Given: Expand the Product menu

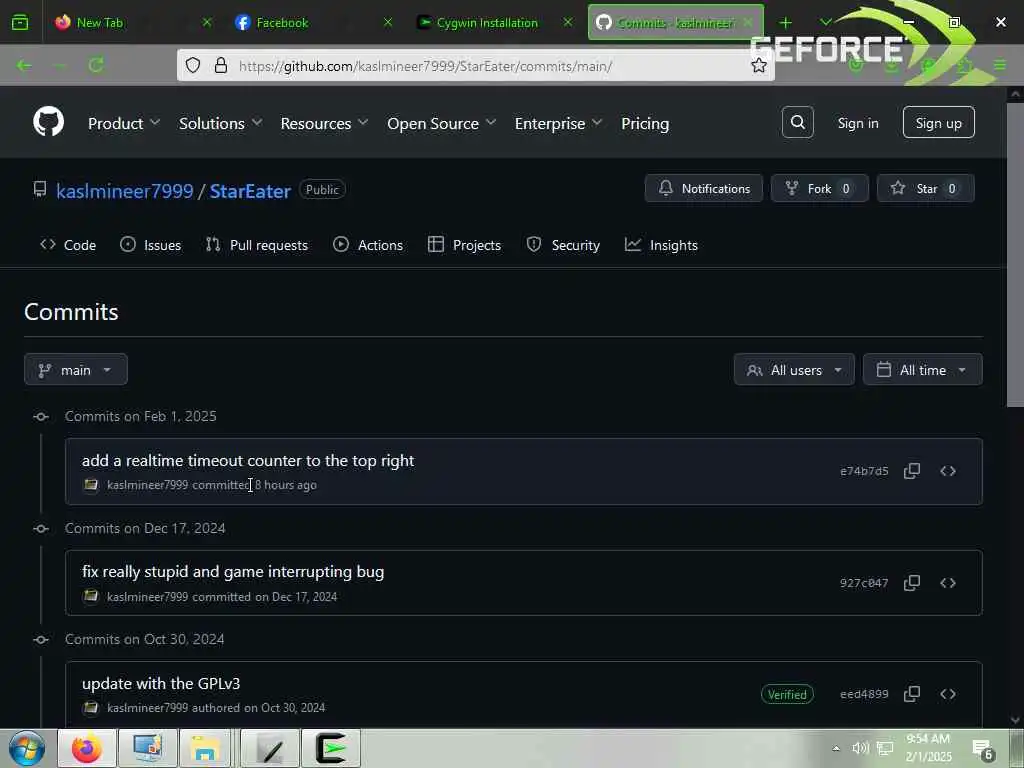Looking at the screenshot, I should 124,123.
